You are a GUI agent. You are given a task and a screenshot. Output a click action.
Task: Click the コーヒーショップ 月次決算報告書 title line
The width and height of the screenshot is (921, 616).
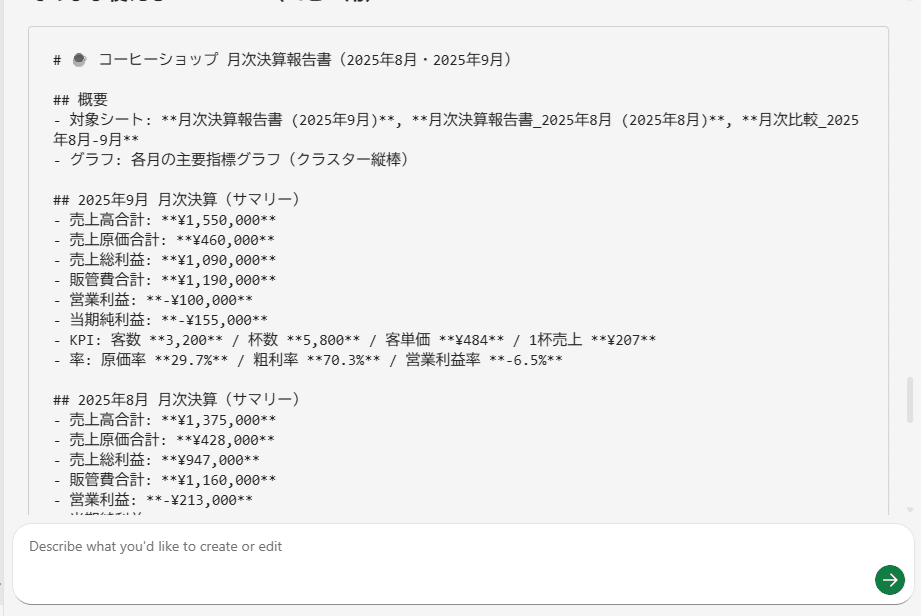tap(300, 60)
